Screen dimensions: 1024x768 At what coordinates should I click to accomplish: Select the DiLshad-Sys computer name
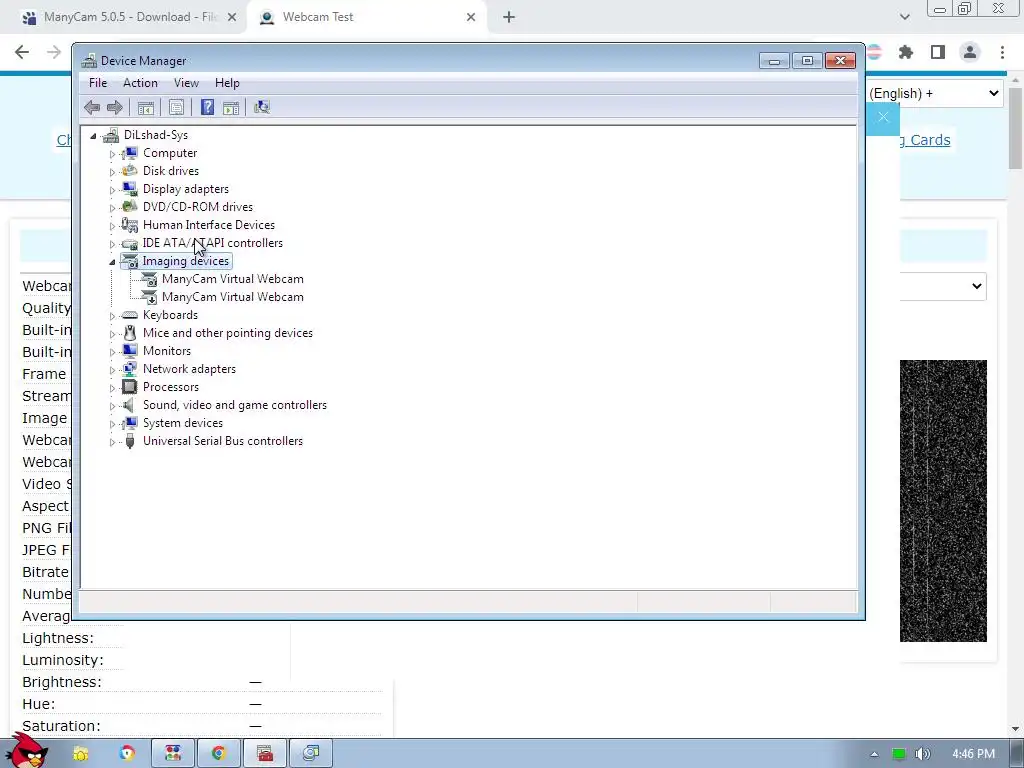coord(155,135)
